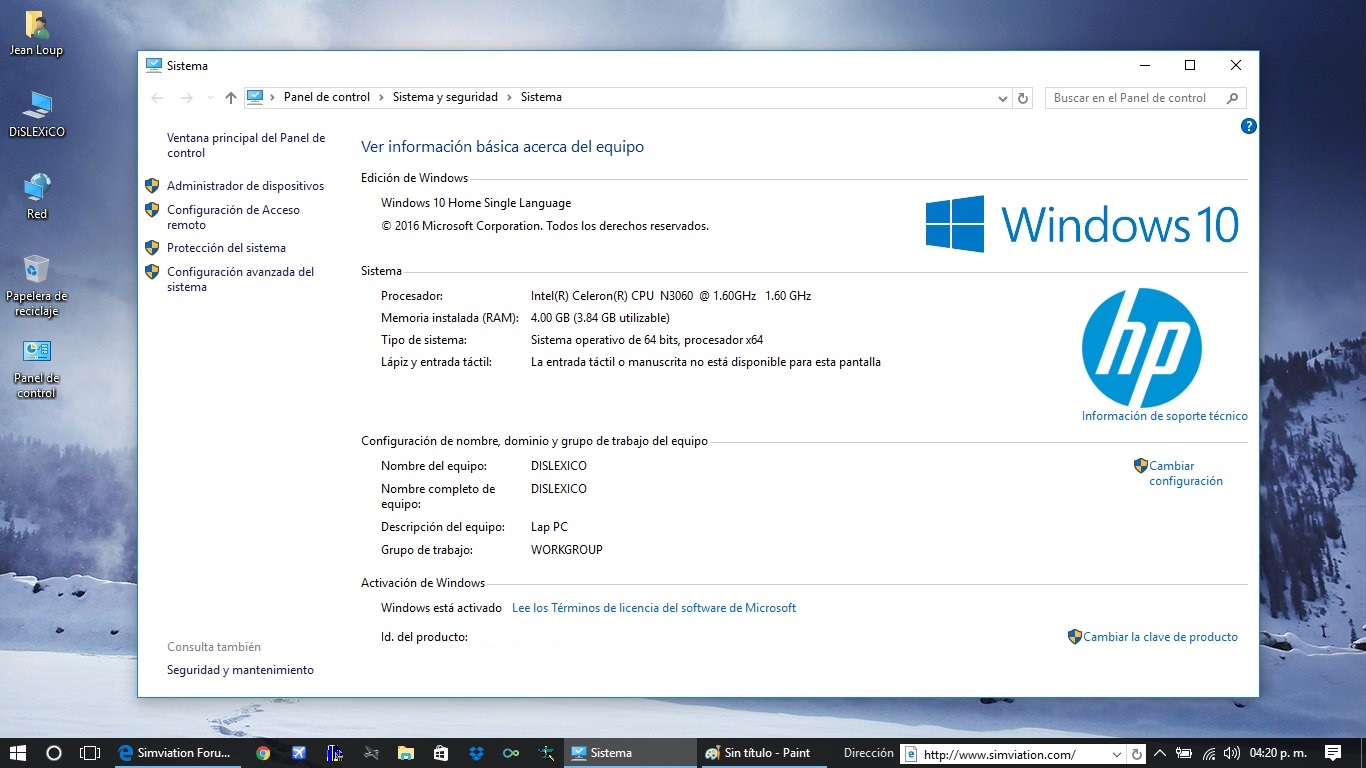Open Dropbox from the taskbar
Image resolution: width=1366 pixels, height=768 pixels.
coord(476,753)
